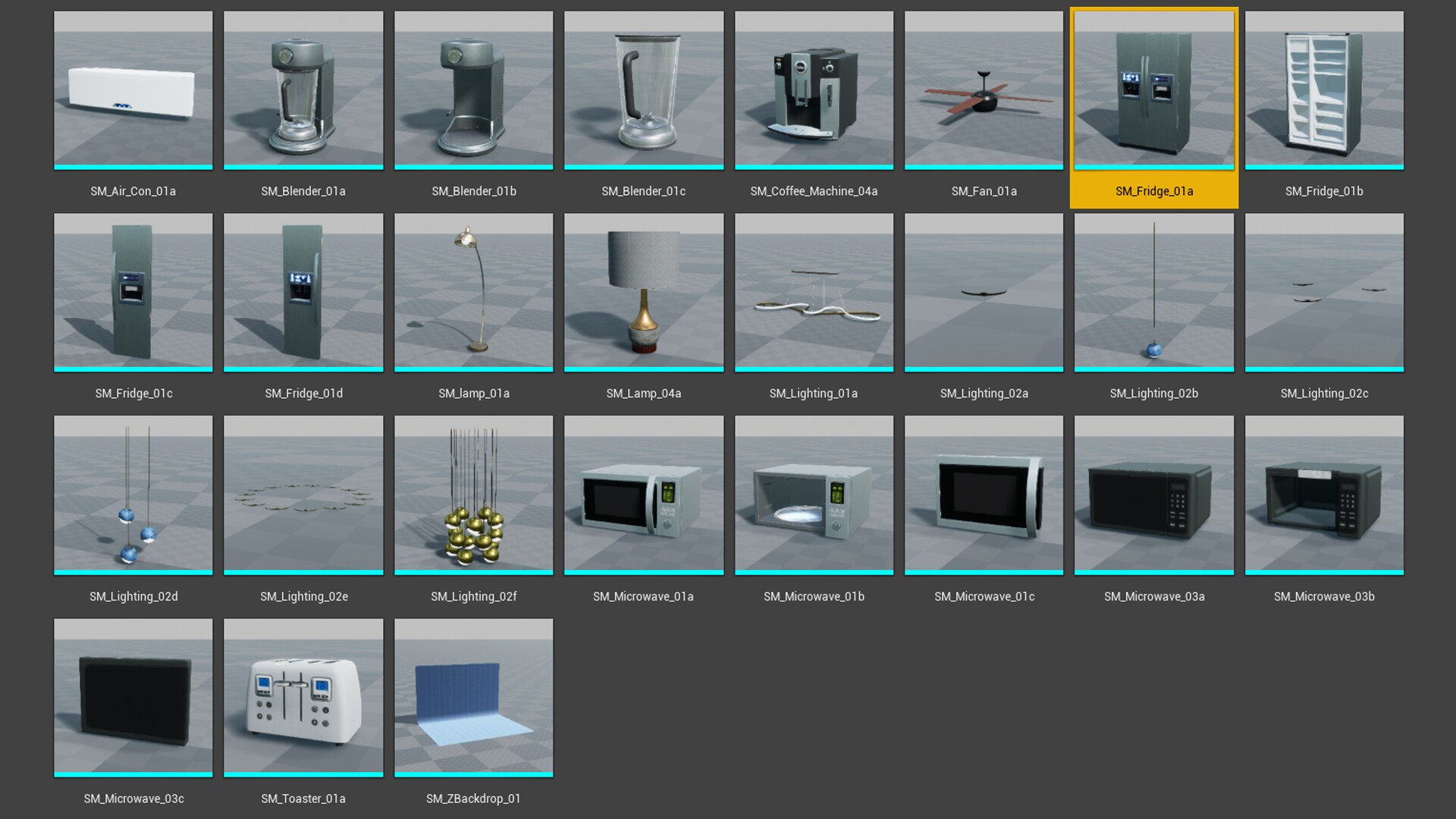Click the SM_Lamp_04a name label
This screenshot has height=819, width=1456.
pyautogui.click(x=644, y=394)
